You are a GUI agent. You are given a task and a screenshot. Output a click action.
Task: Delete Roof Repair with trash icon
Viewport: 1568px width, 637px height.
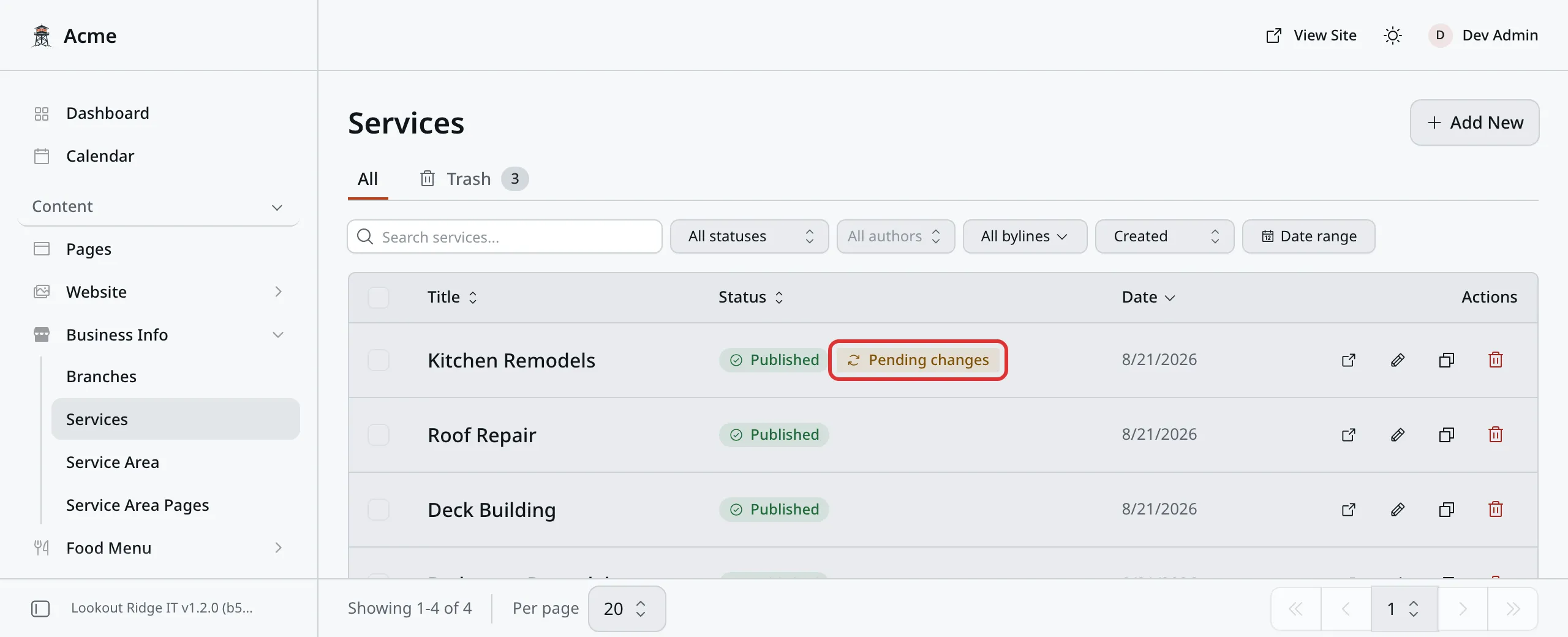(x=1496, y=435)
